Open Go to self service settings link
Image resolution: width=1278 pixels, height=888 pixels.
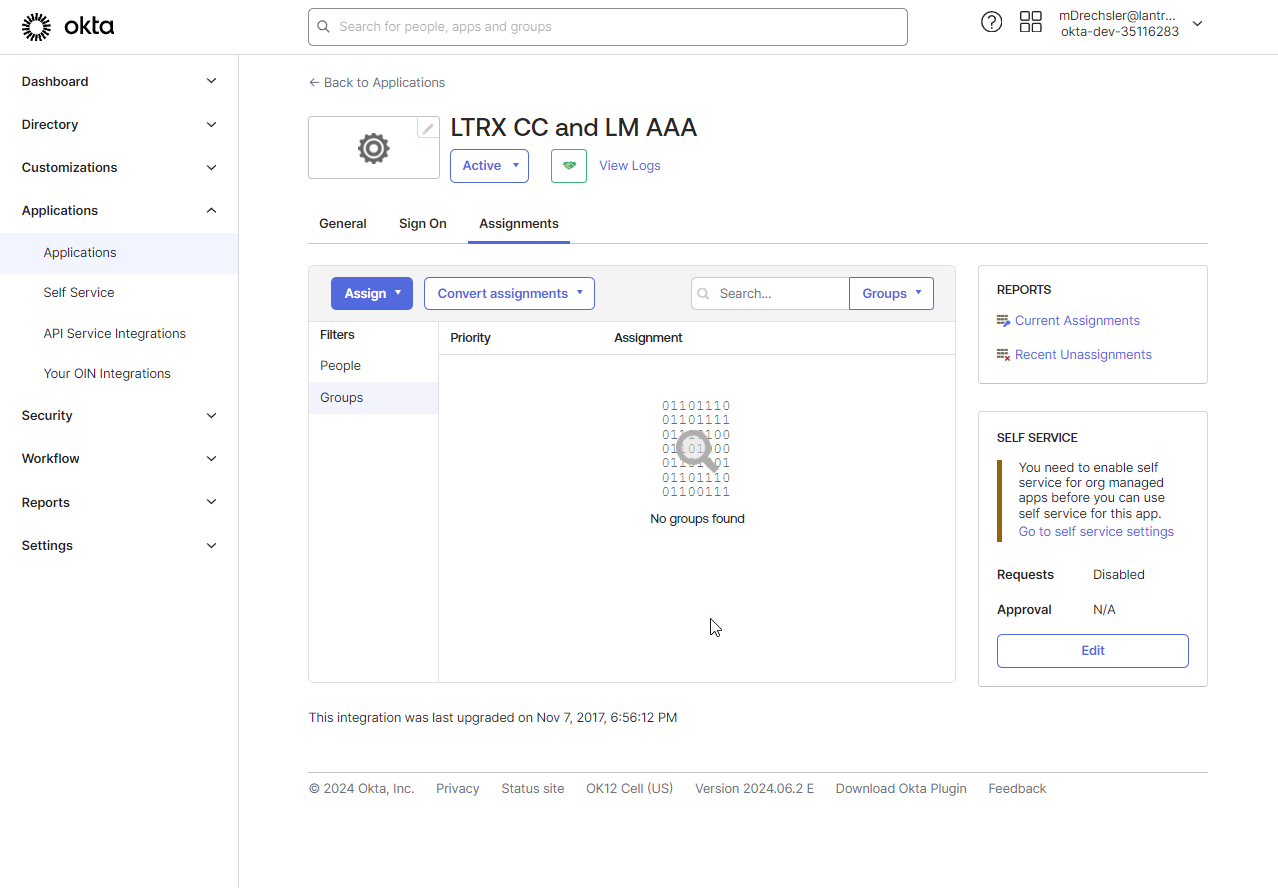click(x=1096, y=532)
